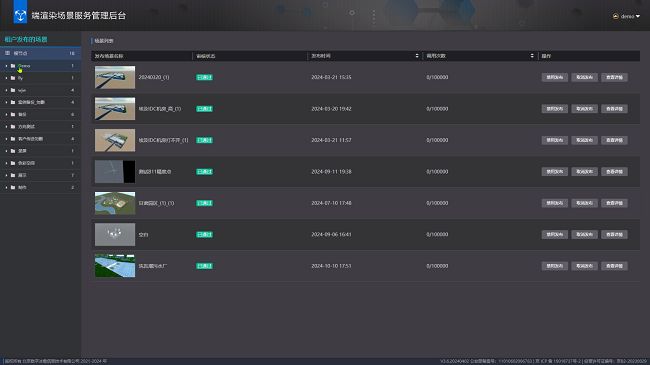
Task: Click the 根节点 root node grid icon
Action: (x=7, y=53)
